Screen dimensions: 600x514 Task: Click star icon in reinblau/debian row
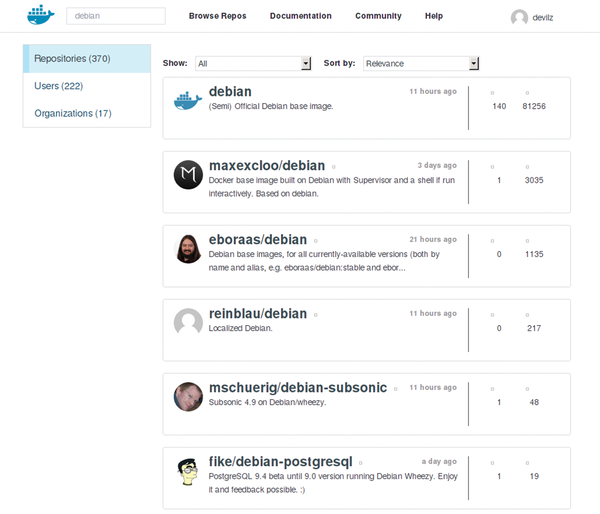tap(492, 315)
